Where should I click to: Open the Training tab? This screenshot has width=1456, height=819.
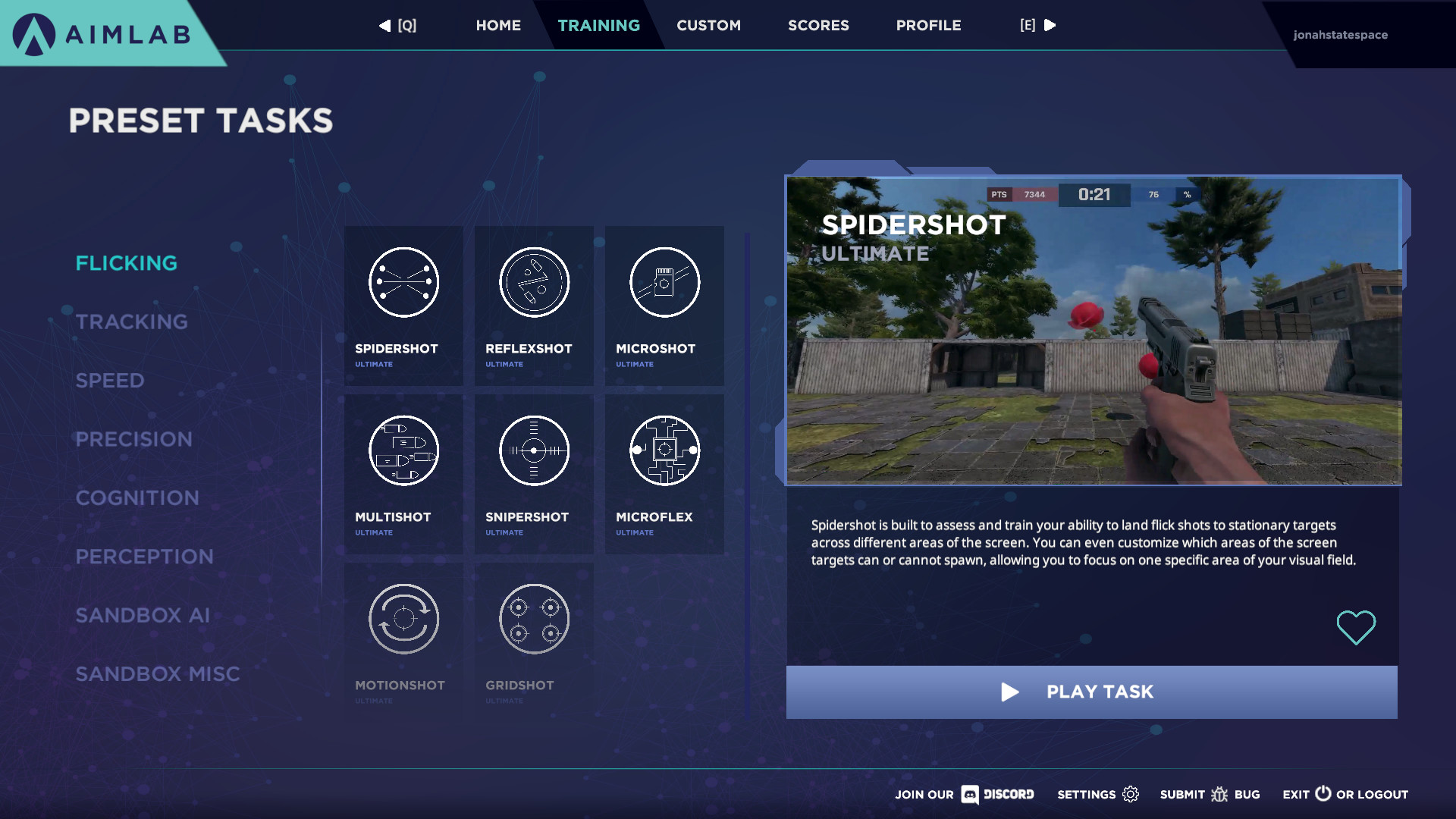click(x=599, y=25)
